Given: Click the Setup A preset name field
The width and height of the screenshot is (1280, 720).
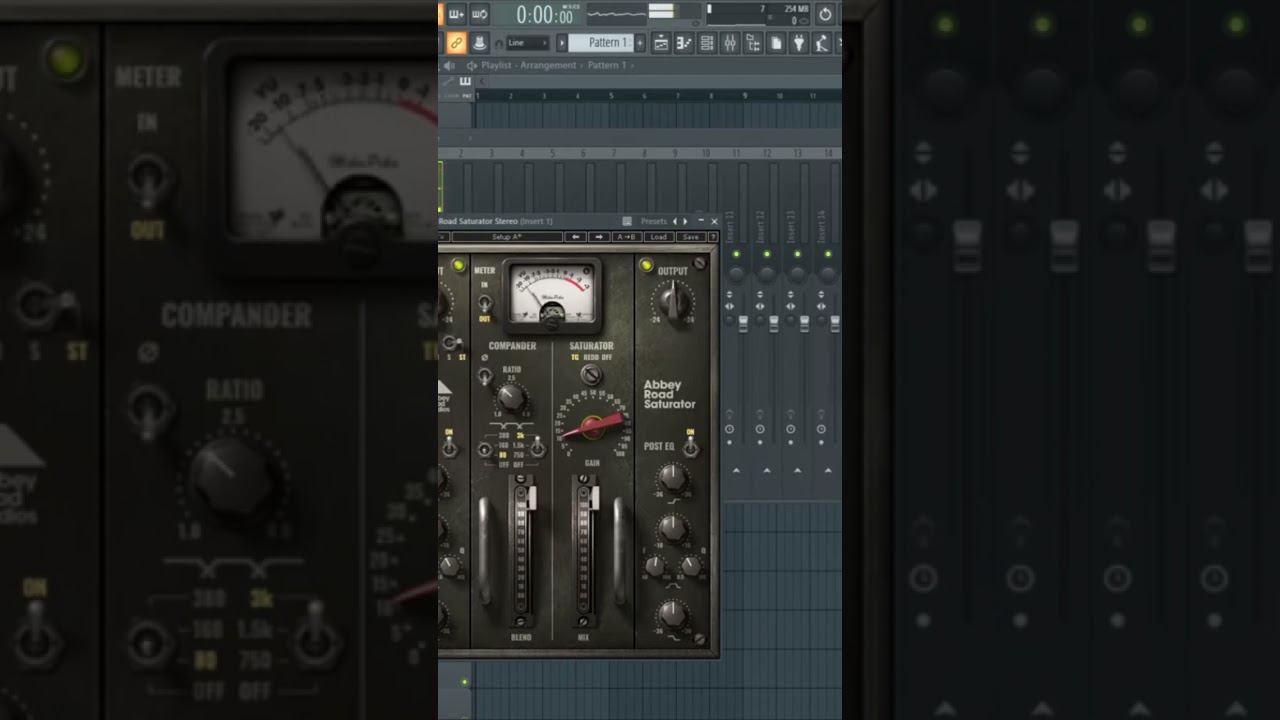Looking at the screenshot, I should coord(507,237).
